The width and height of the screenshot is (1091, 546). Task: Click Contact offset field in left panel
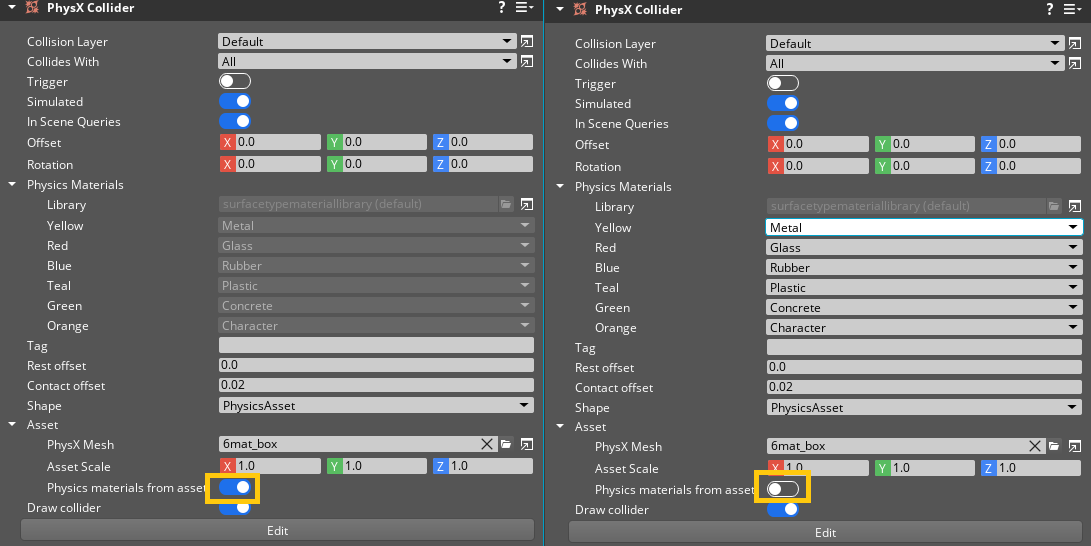(x=376, y=385)
